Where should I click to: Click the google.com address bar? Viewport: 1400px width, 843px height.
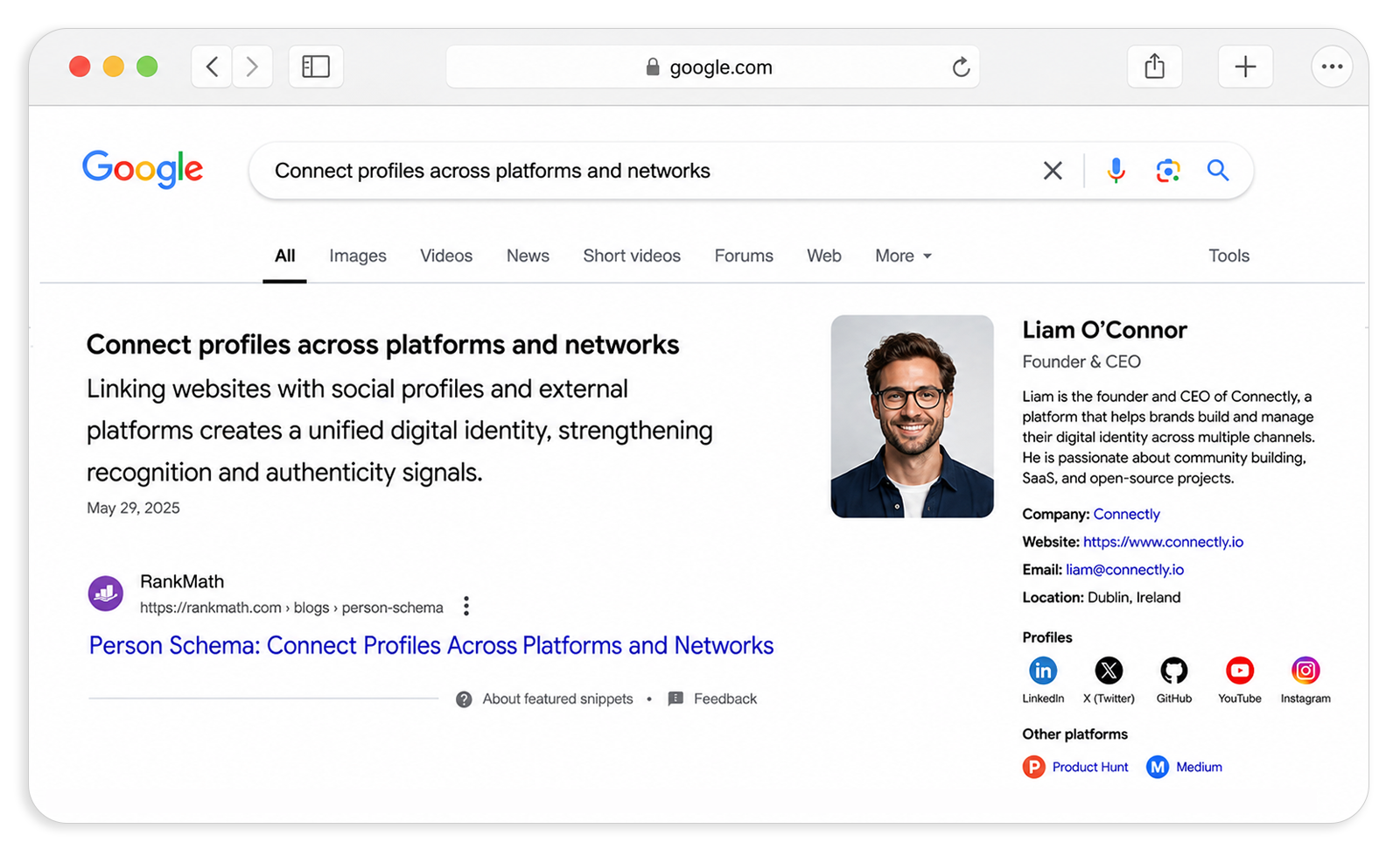pyautogui.click(x=712, y=67)
